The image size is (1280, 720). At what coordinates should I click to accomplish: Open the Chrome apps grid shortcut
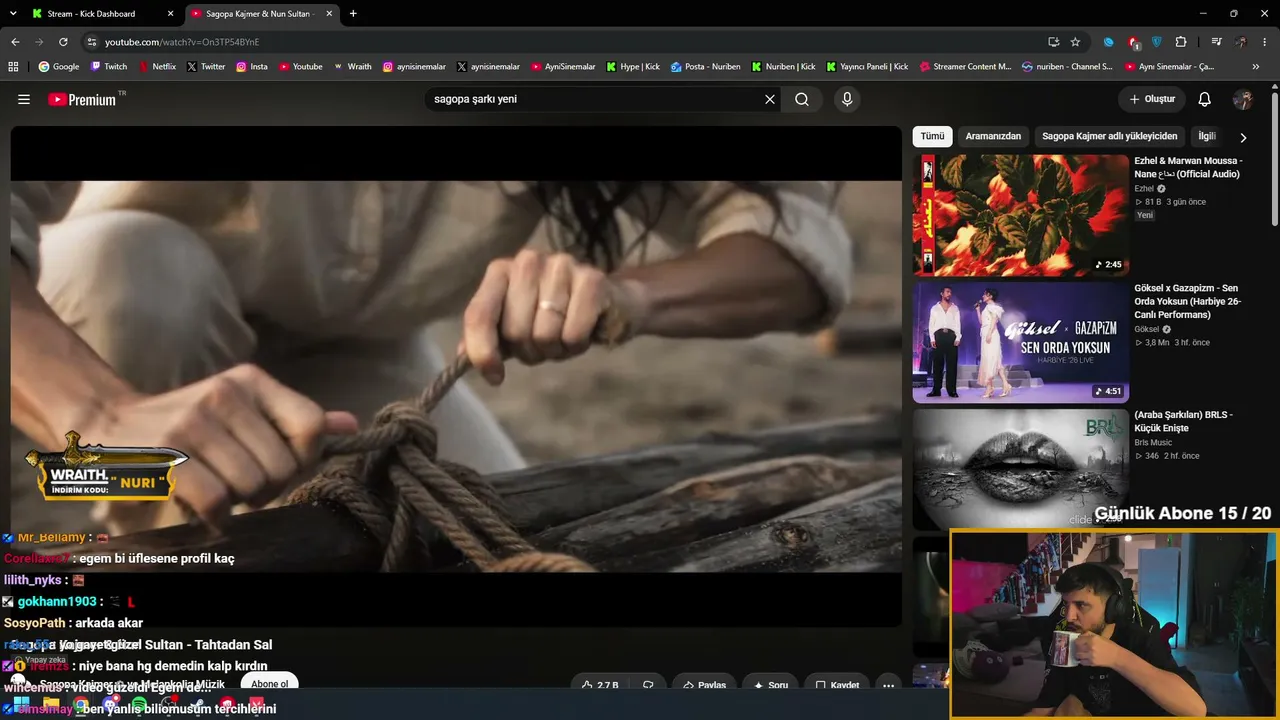point(13,67)
